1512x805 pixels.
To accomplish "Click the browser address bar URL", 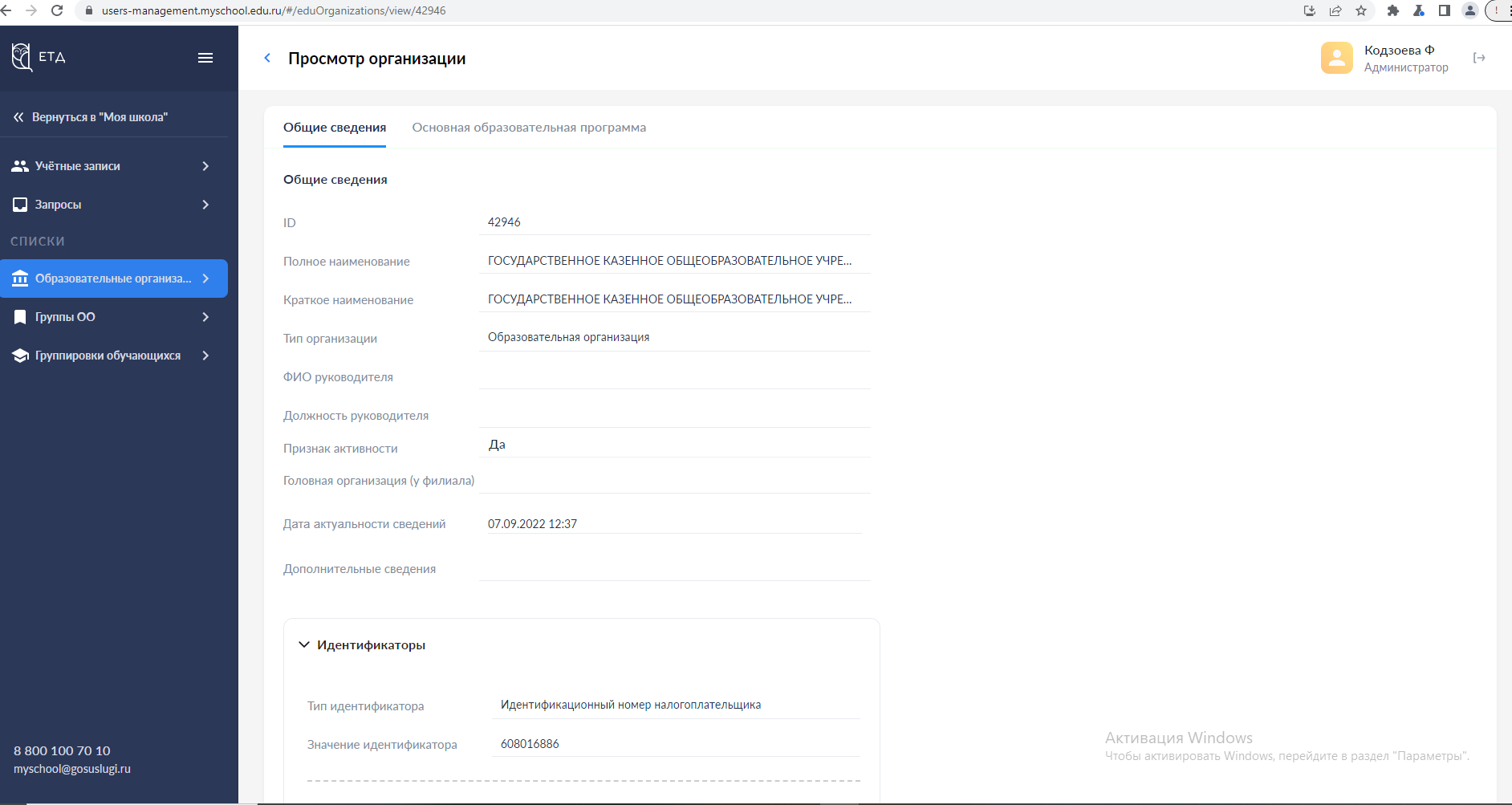I will 274,10.
